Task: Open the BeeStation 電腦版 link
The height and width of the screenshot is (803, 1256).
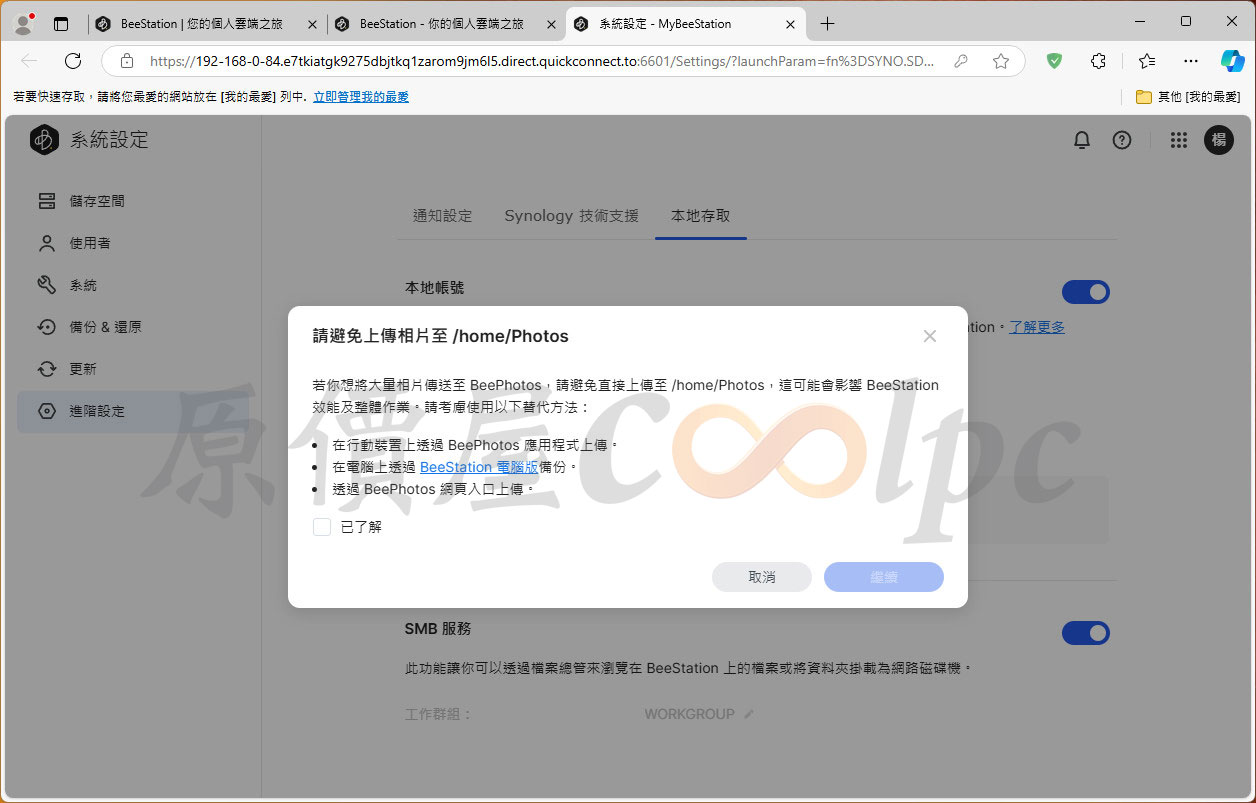Action: pos(479,467)
